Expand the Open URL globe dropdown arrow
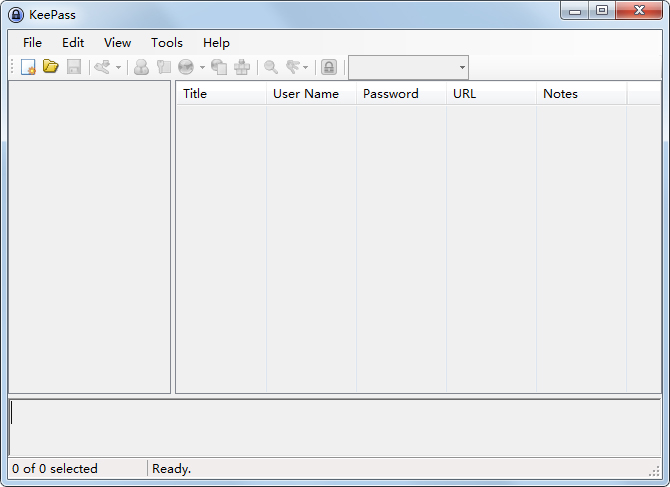This screenshot has width=670, height=487. click(x=202, y=67)
